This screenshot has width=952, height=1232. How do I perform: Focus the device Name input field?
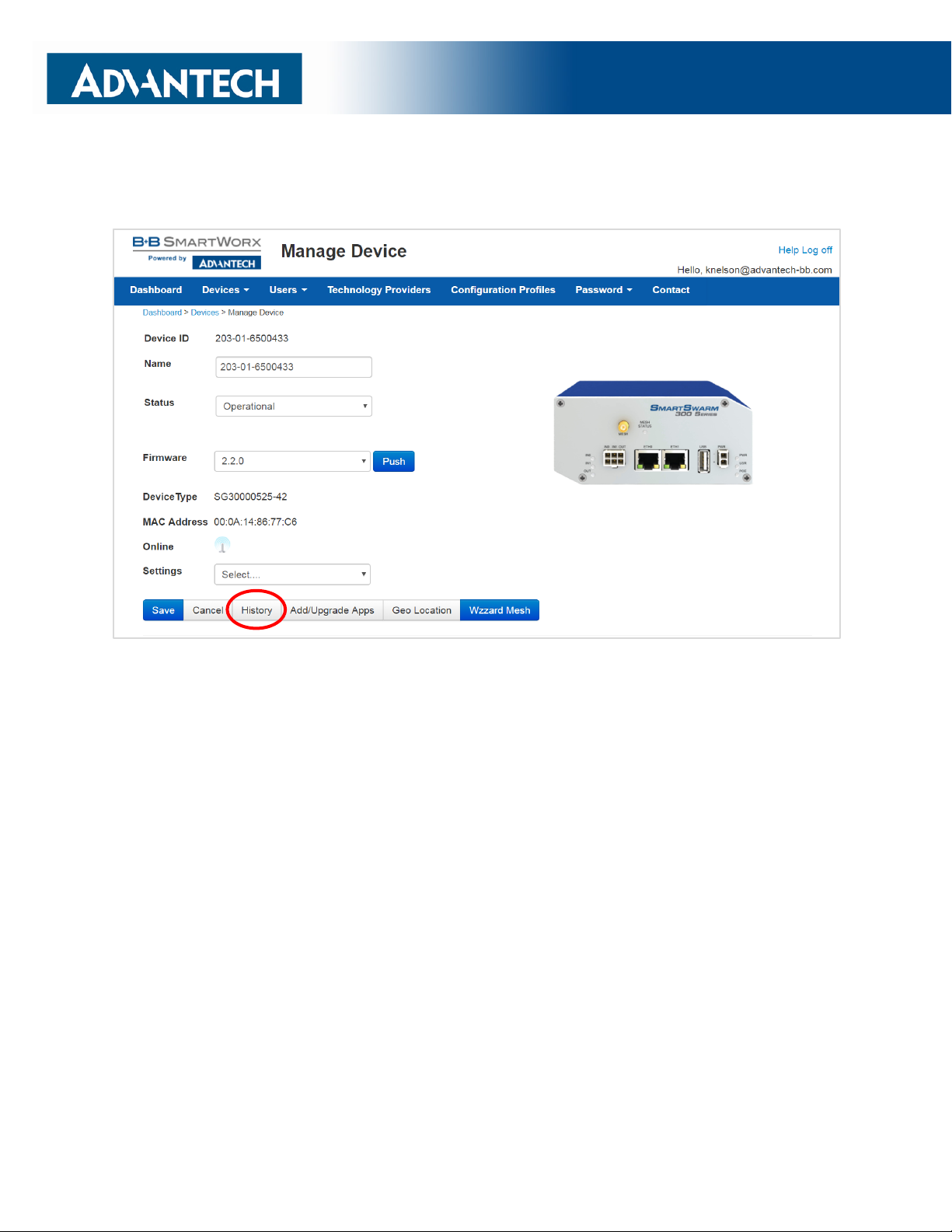(x=294, y=367)
